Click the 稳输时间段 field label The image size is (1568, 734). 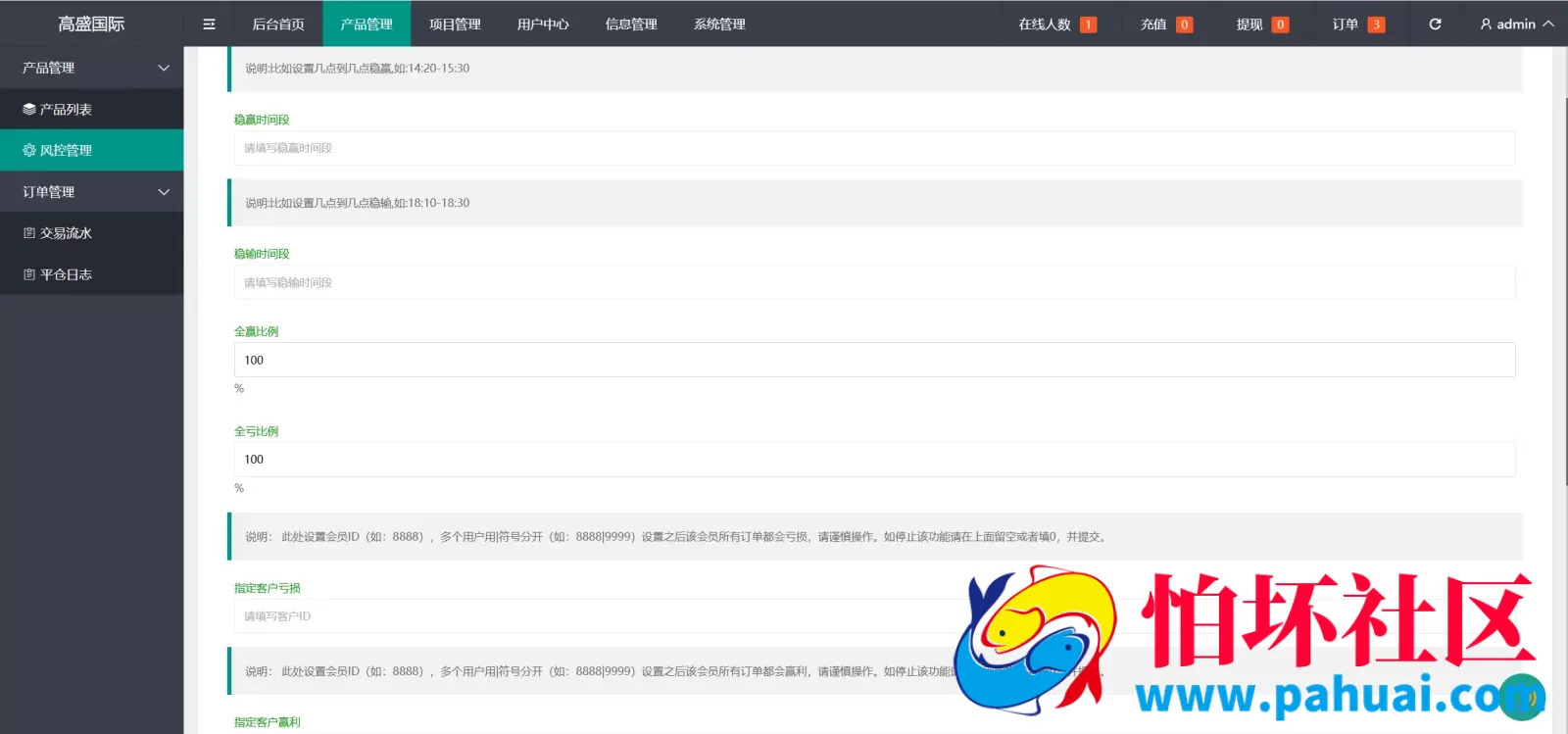click(x=262, y=254)
